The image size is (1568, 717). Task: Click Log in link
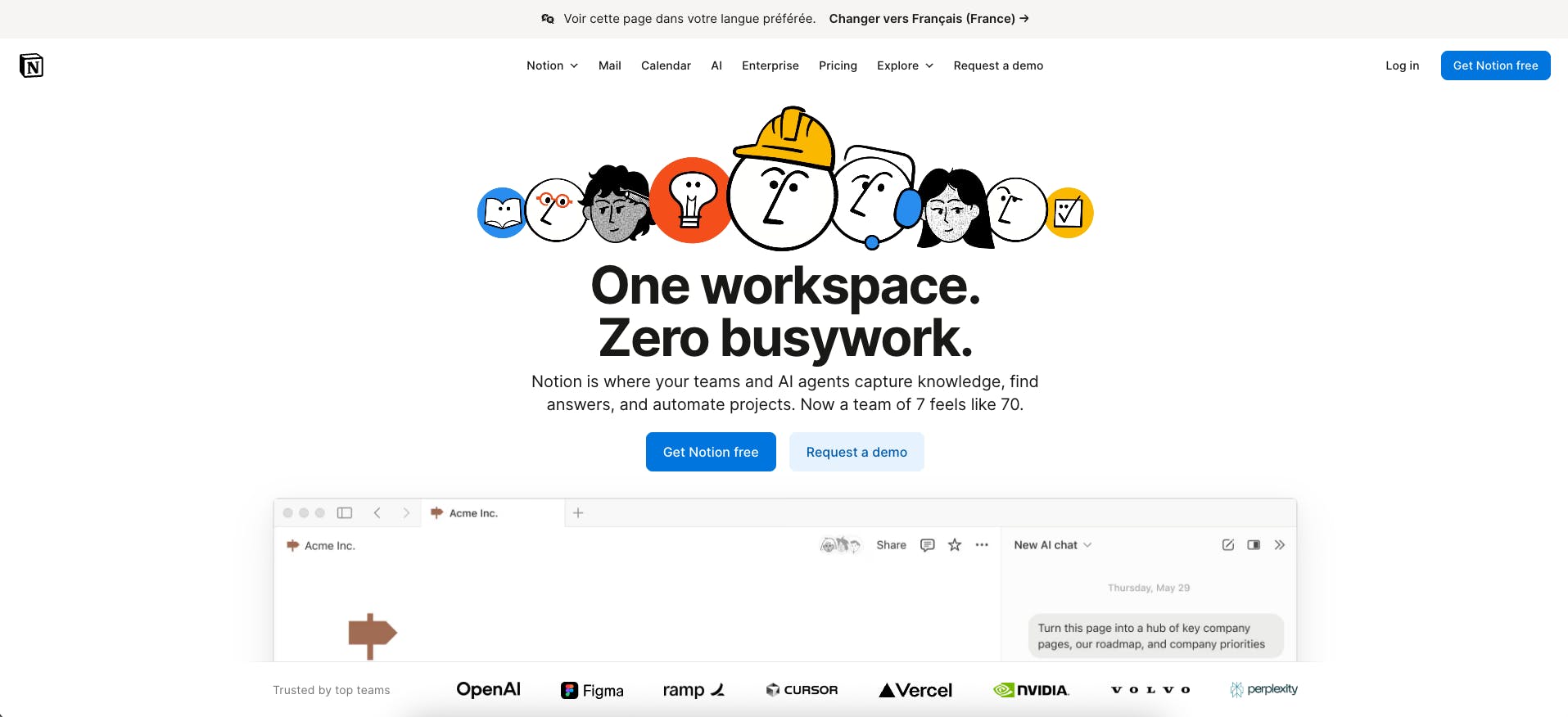[1403, 65]
